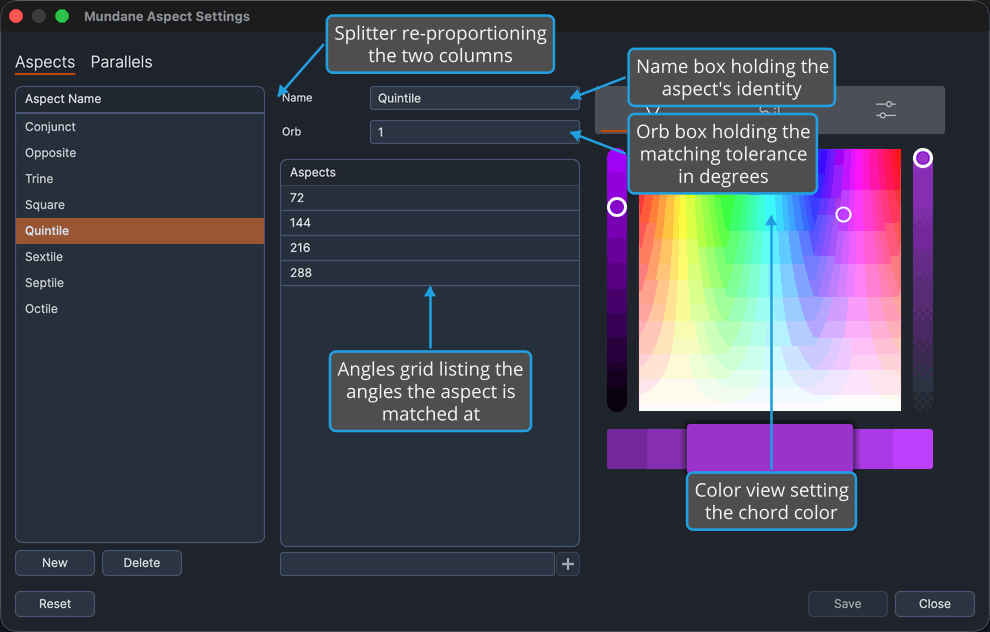Click the Name field containing Quintile
Screen dimensions: 990x632
tap(474, 98)
